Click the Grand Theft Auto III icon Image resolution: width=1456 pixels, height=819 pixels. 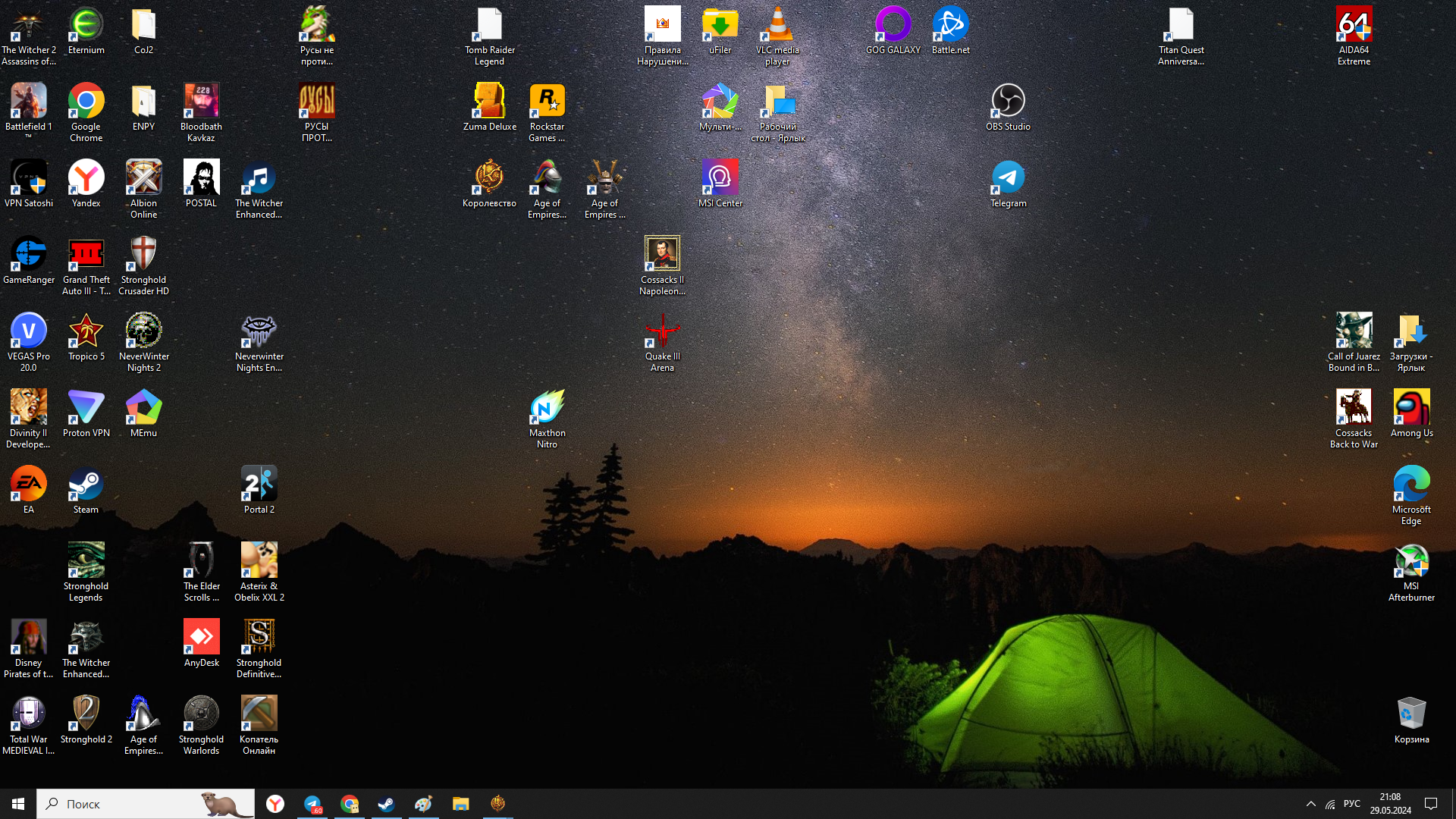coord(86,254)
